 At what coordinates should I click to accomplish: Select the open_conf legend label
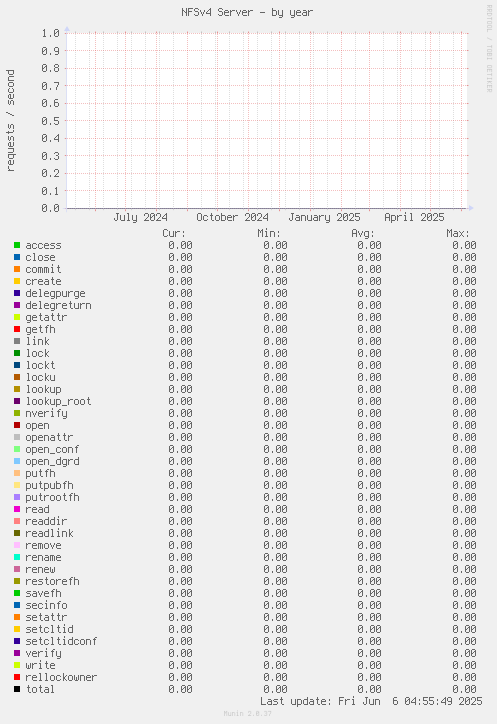tap(52, 449)
